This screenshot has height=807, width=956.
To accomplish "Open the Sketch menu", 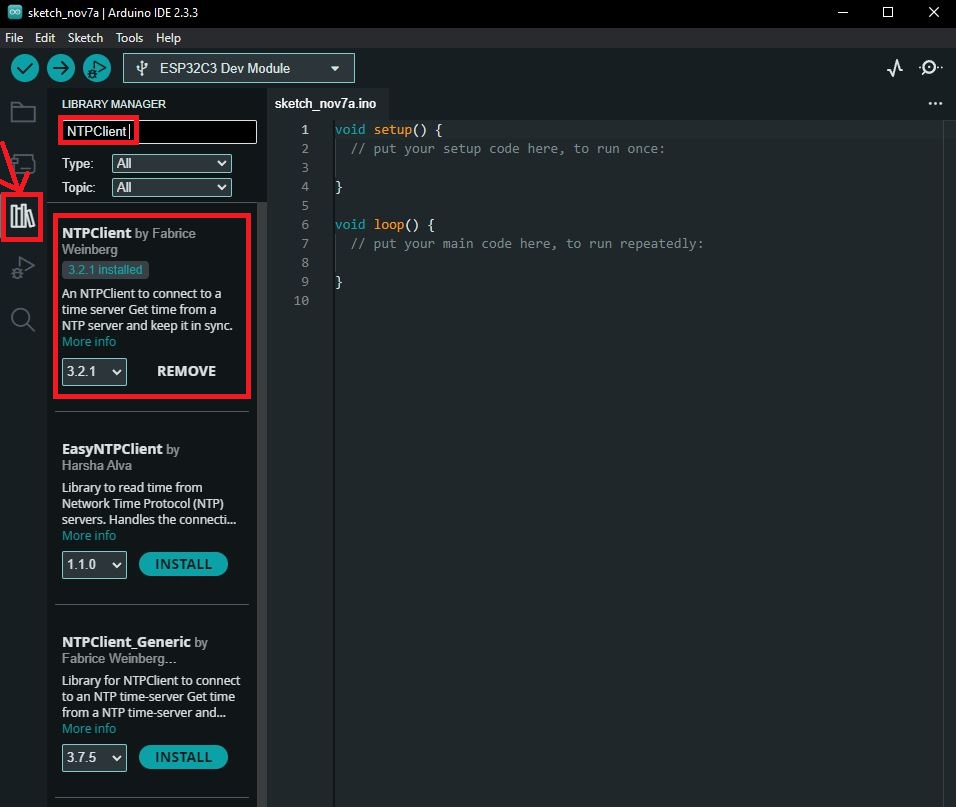I will tap(85, 38).
